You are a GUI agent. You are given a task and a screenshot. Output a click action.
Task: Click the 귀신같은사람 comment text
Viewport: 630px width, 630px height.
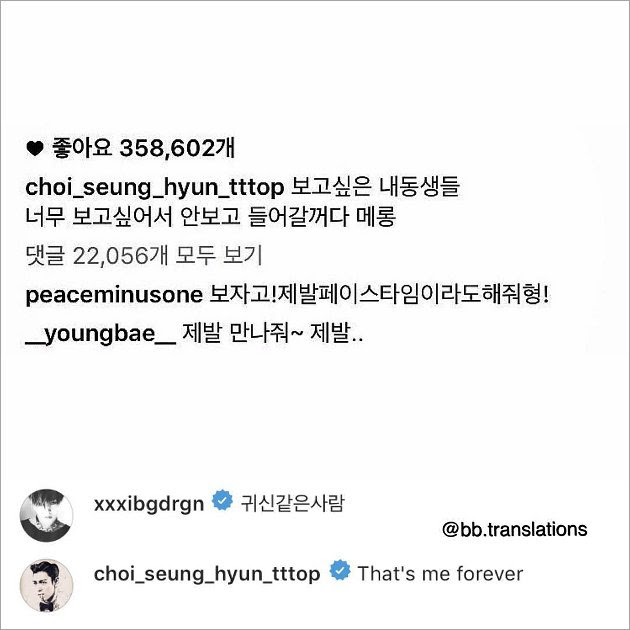click(x=292, y=503)
